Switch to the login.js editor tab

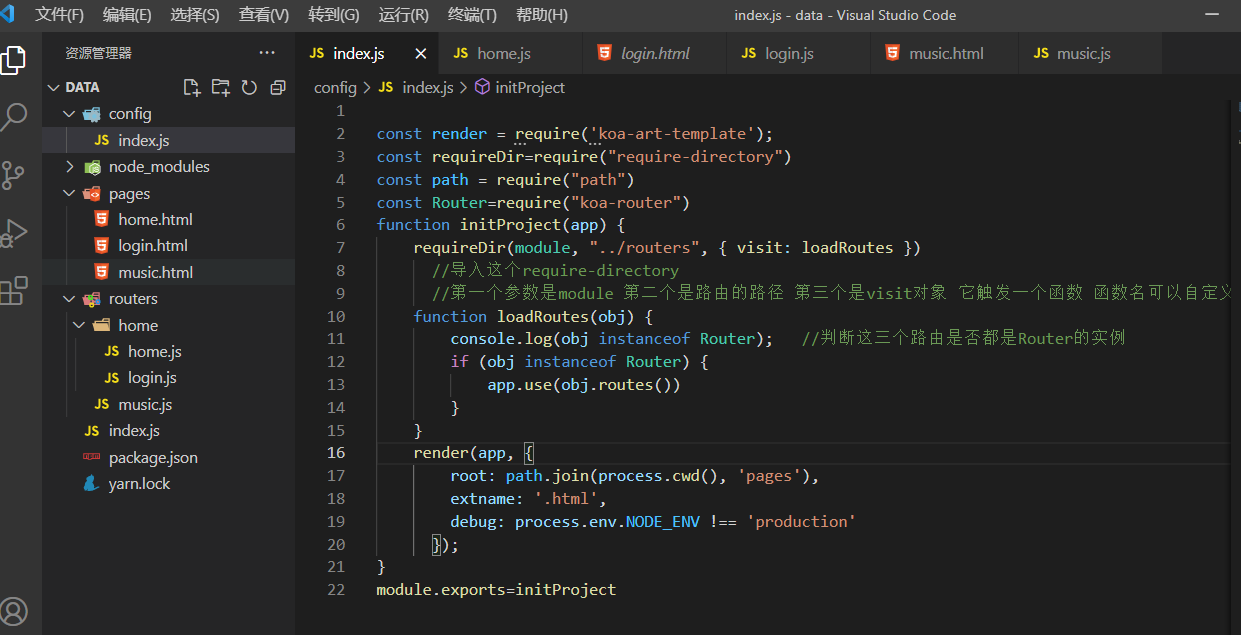coord(798,53)
